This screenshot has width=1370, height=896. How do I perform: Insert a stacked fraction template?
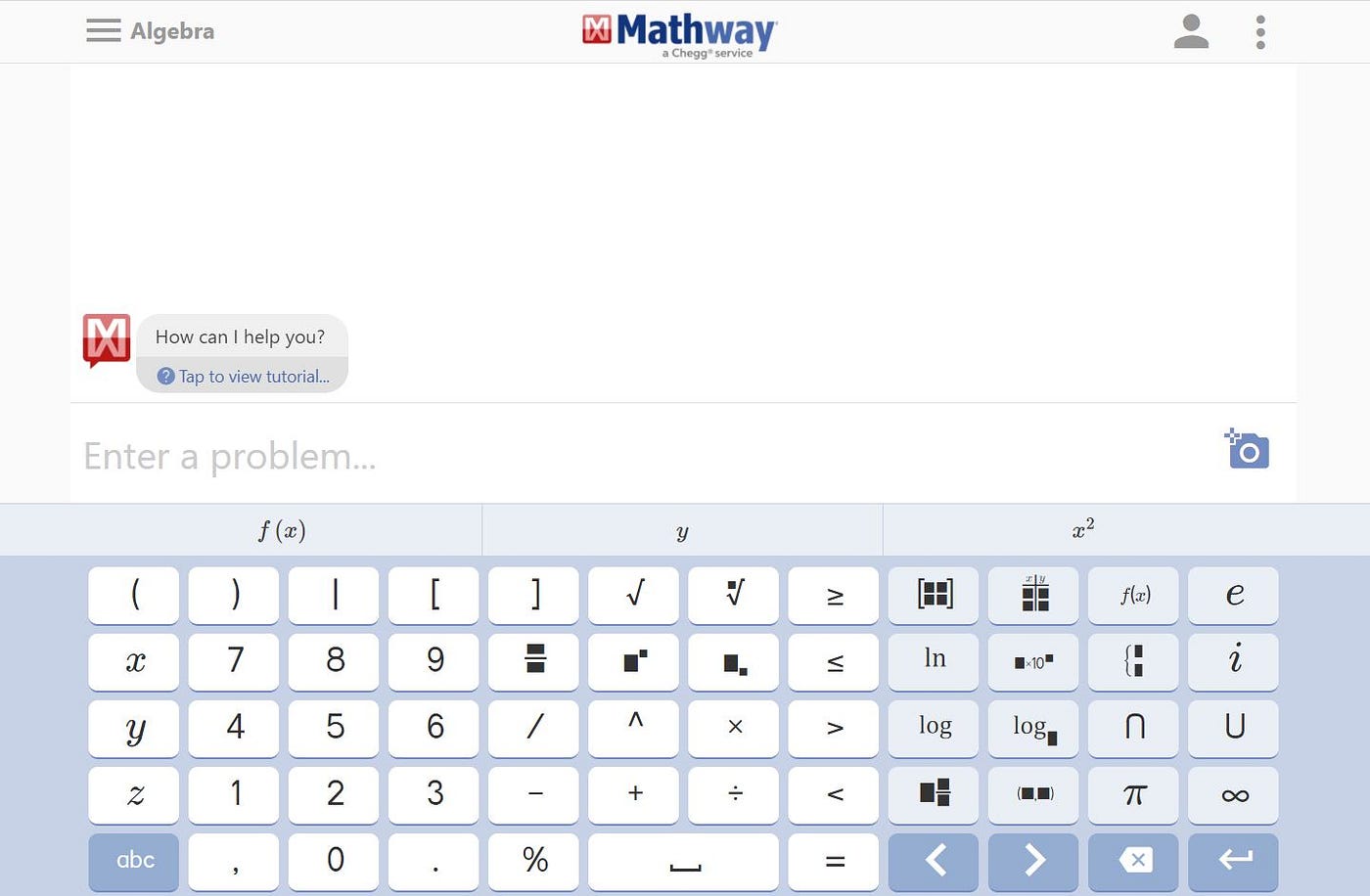click(534, 661)
